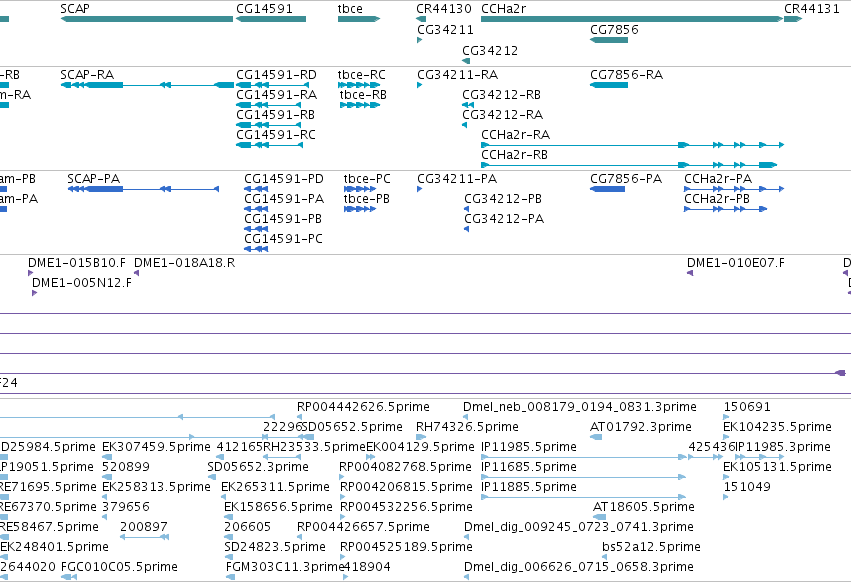
Task: Select the tbce-PC protein label
Action: tap(367, 179)
